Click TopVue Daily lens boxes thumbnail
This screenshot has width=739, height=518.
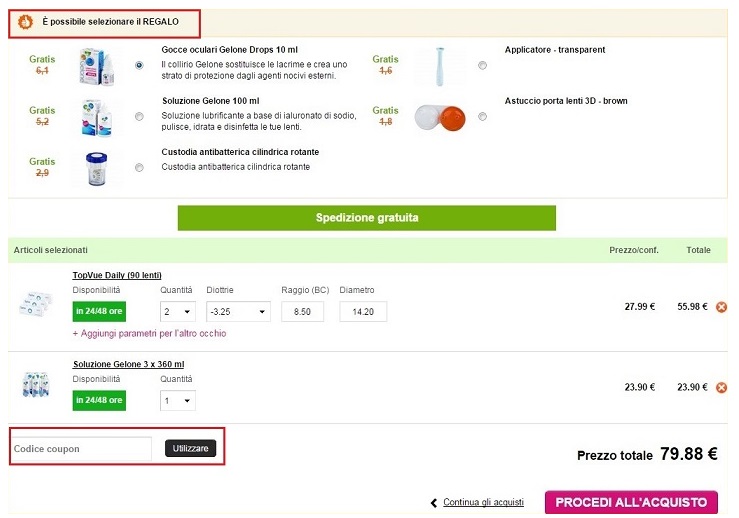click(36, 304)
